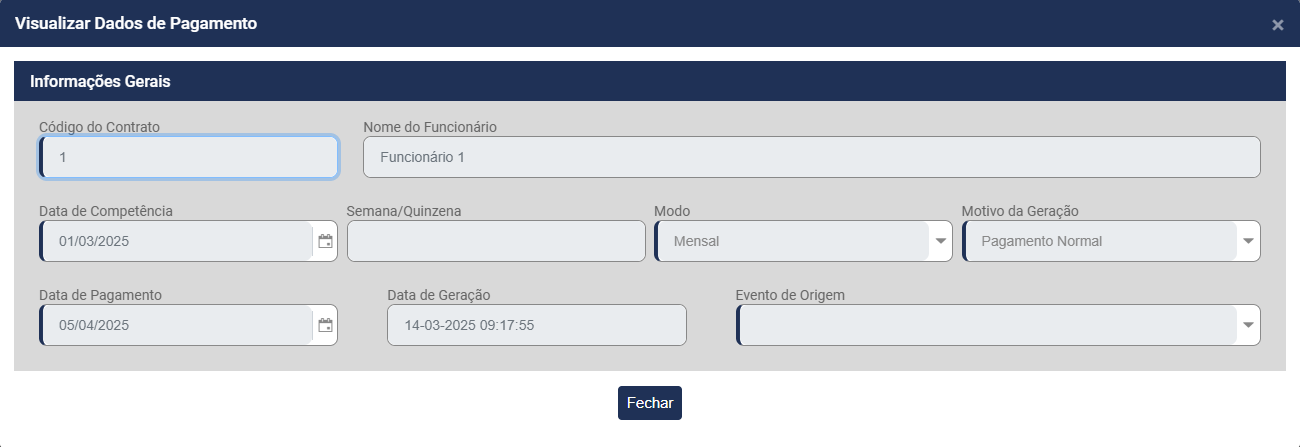The width and height of the screenshot is (1300, 447).
Task: Click the Evento de Origem label
Action: (789, 295)
